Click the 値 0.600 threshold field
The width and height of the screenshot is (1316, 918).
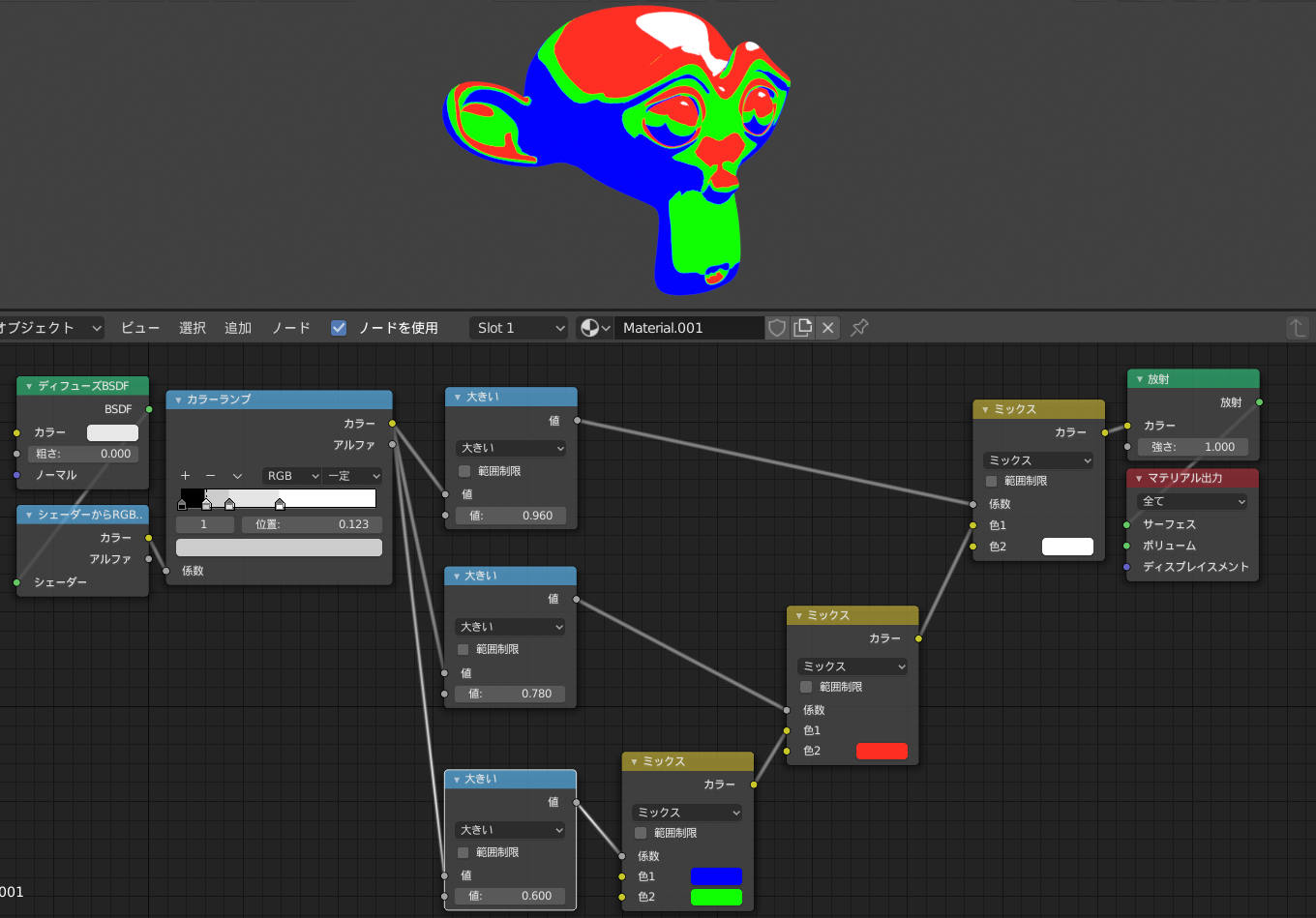pyautogui.click(x=510, y=896)
